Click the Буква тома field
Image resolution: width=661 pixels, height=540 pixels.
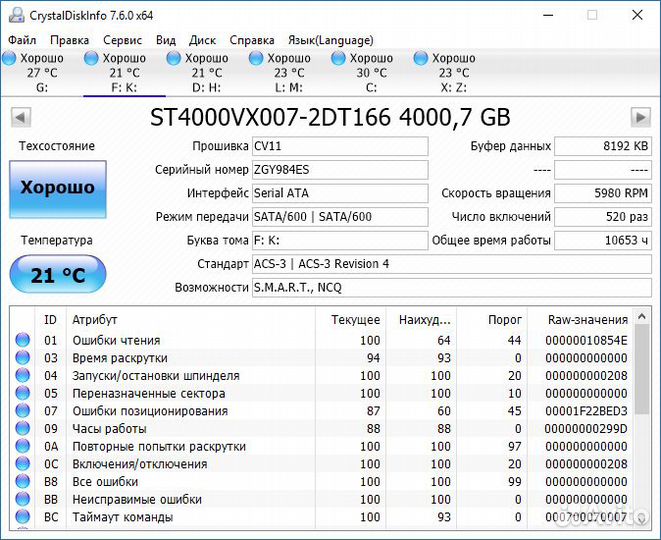tap(340, 241)
